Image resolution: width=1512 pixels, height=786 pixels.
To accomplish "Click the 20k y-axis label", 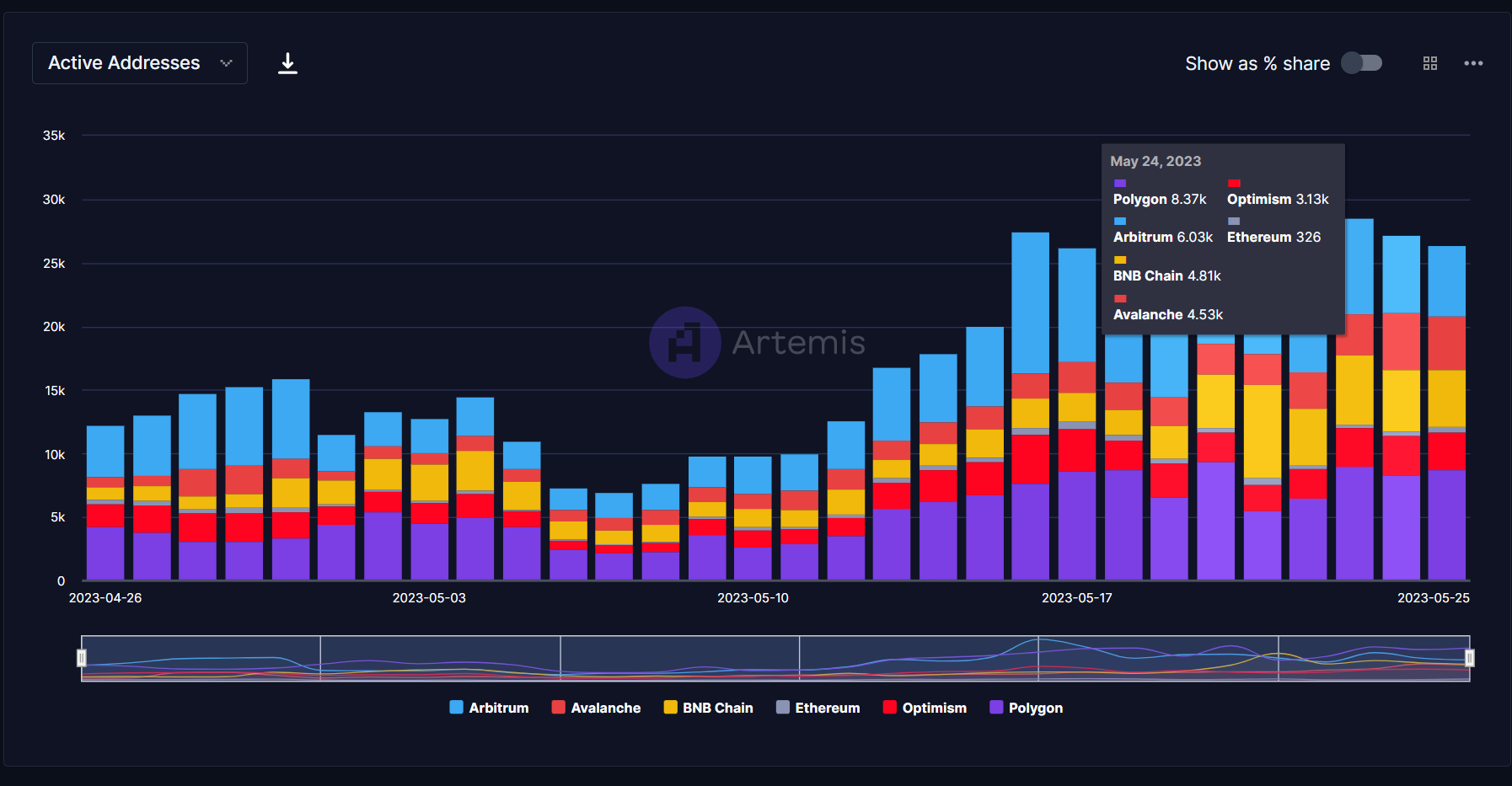I will coord(54,327).
